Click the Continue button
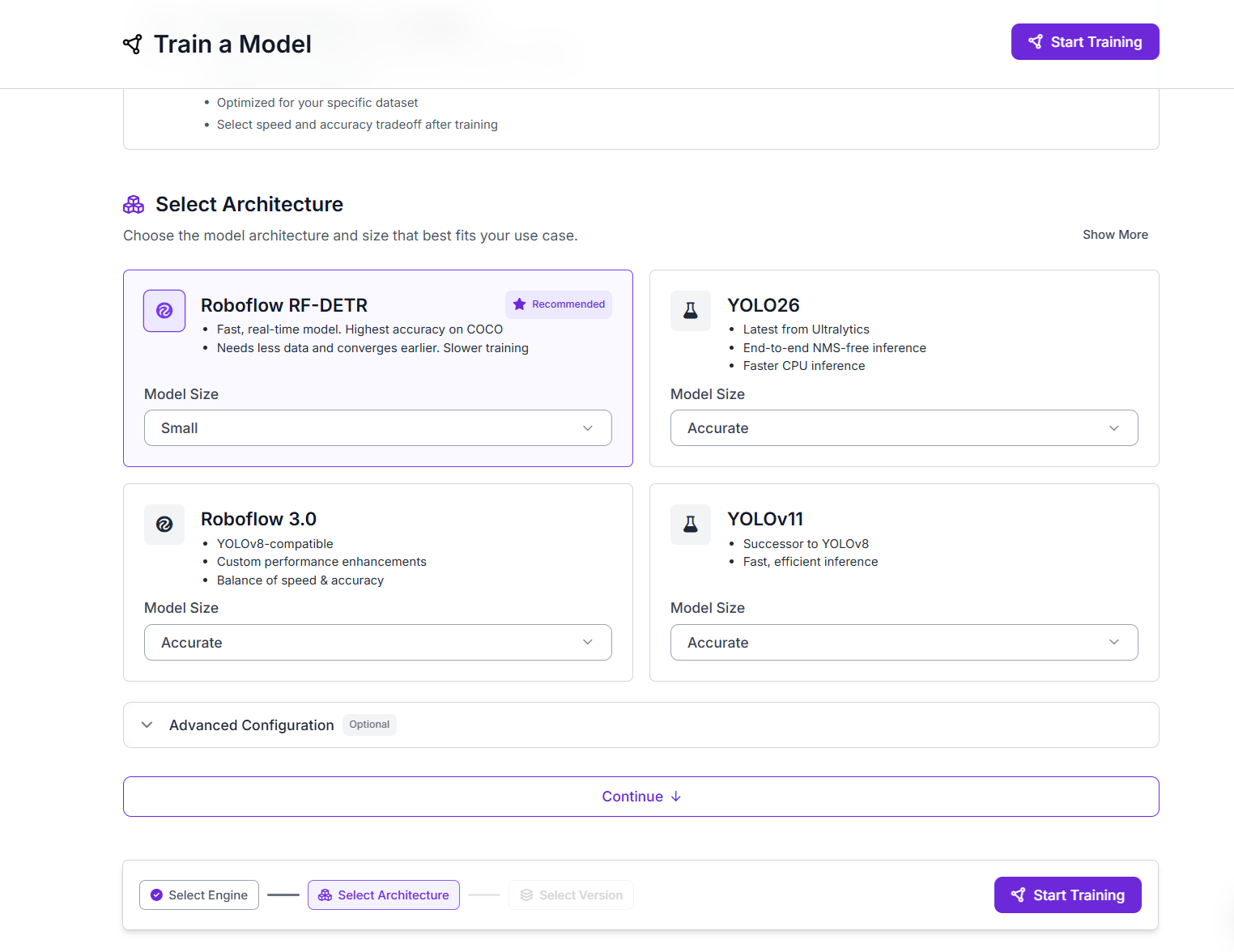This screenshot has height=952, width=1234. coord(641,797)
